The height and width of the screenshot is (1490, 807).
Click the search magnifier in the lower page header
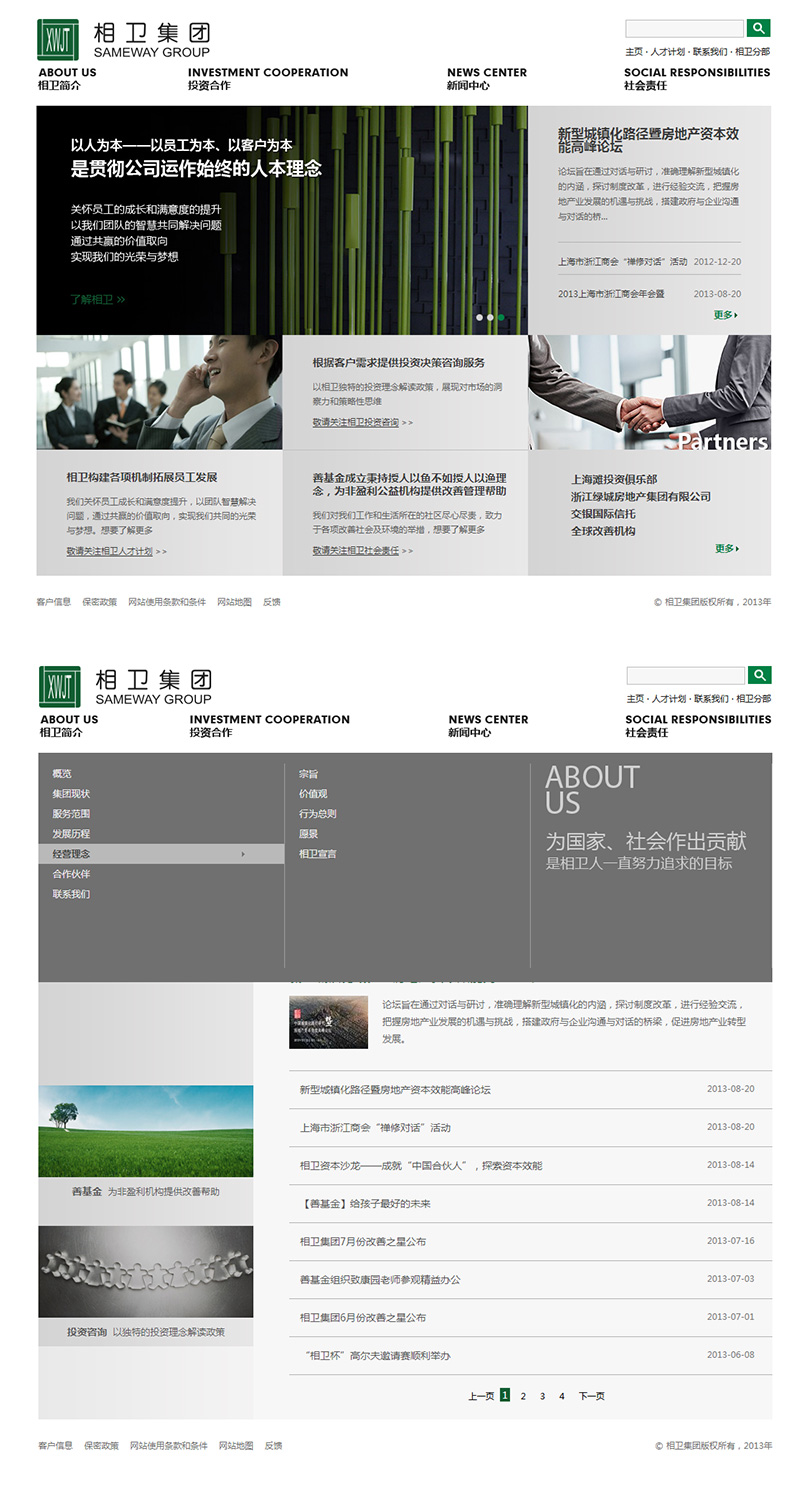point(759,675)
